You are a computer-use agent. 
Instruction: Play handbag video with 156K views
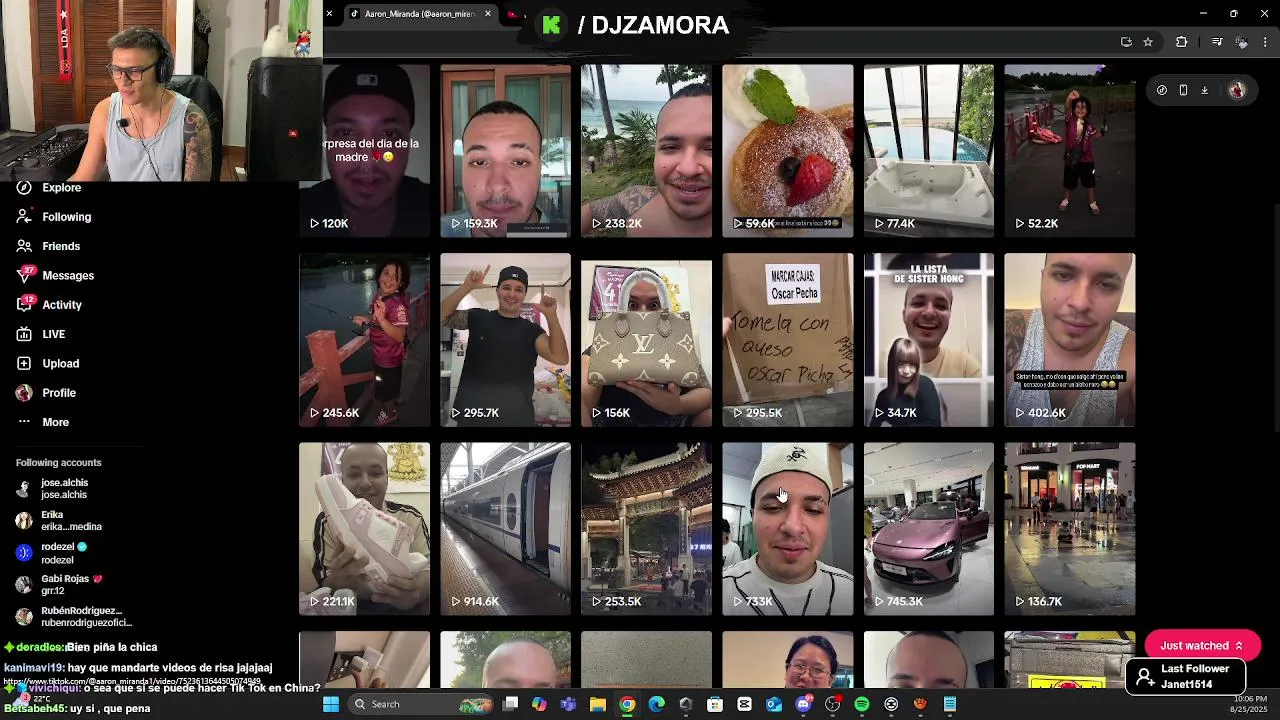point(646,340)
